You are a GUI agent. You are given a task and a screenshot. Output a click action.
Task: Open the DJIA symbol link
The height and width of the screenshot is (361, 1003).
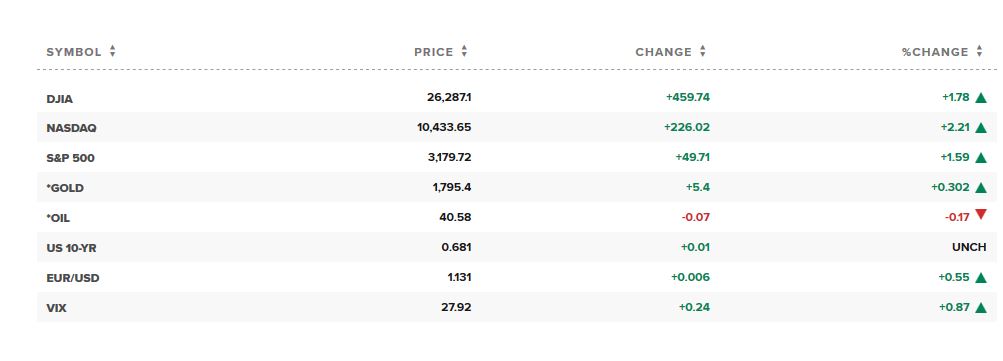[x=59, y=99]
